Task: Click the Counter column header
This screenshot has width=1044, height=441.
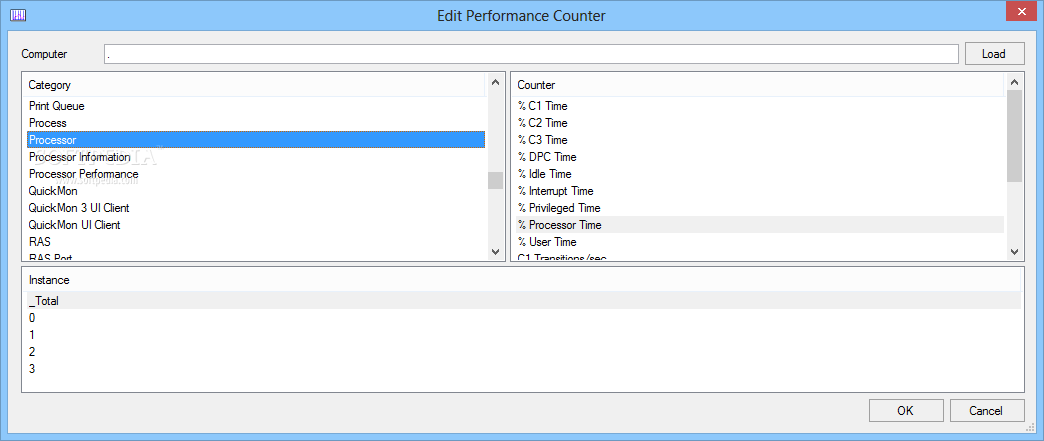Action: [x=760, y=85]
